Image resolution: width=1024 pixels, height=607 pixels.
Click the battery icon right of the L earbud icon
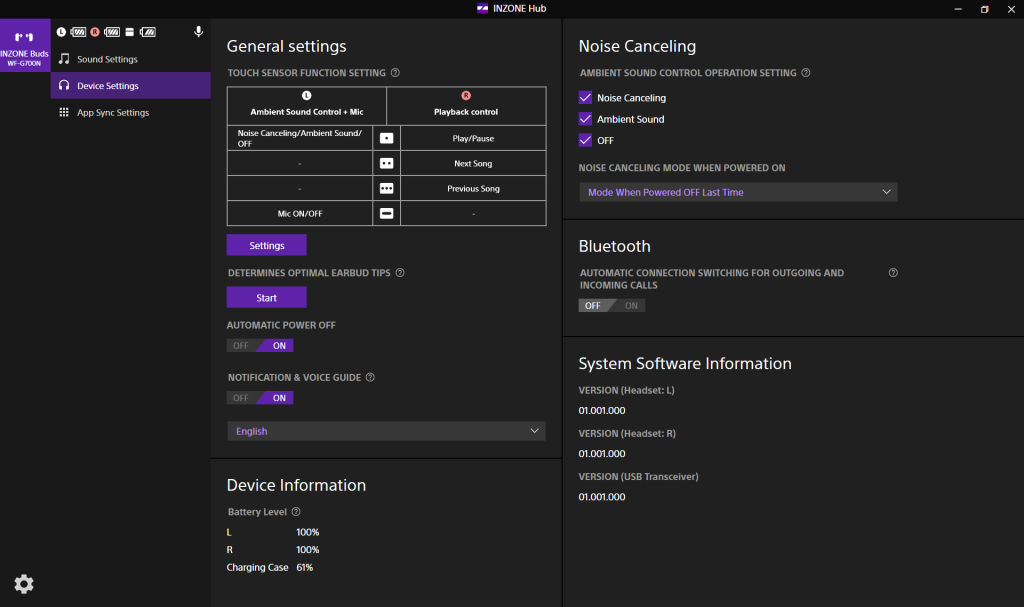pyautogui.click(x=78, y=32)
